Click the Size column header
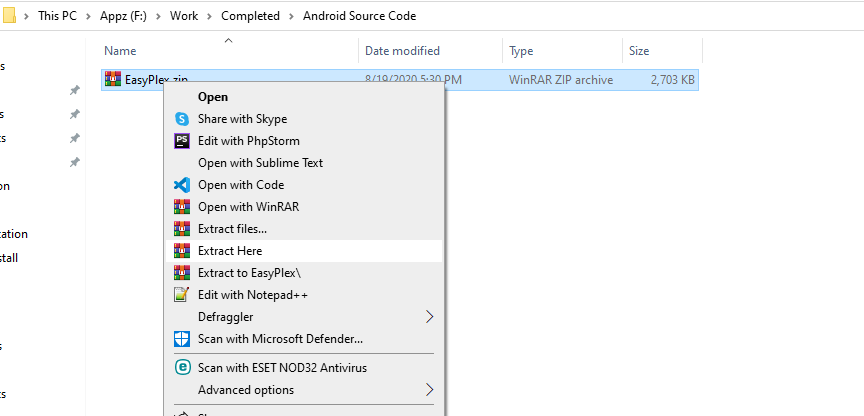Viewport: 864px width, 416px height. pyautogui.click(x=638, y=51)
